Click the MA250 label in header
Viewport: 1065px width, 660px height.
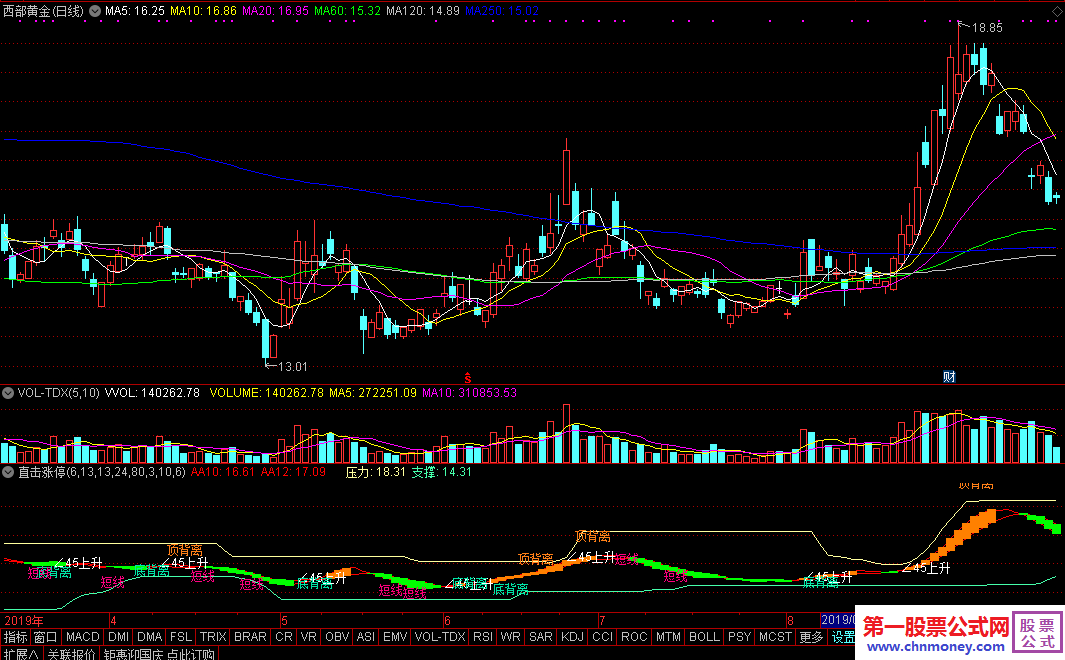coord(502,12)
